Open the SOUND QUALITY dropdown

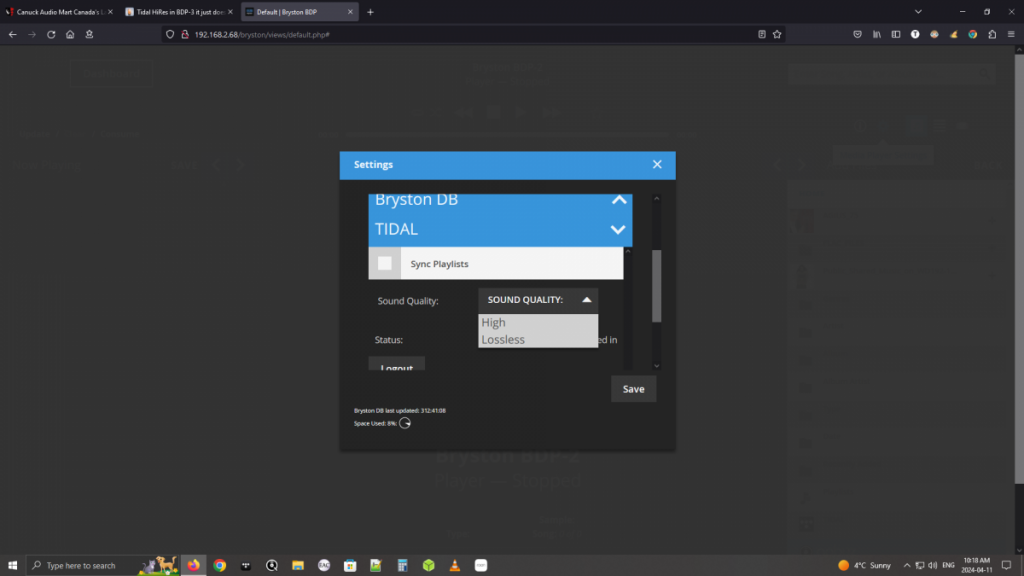[538, 300]
